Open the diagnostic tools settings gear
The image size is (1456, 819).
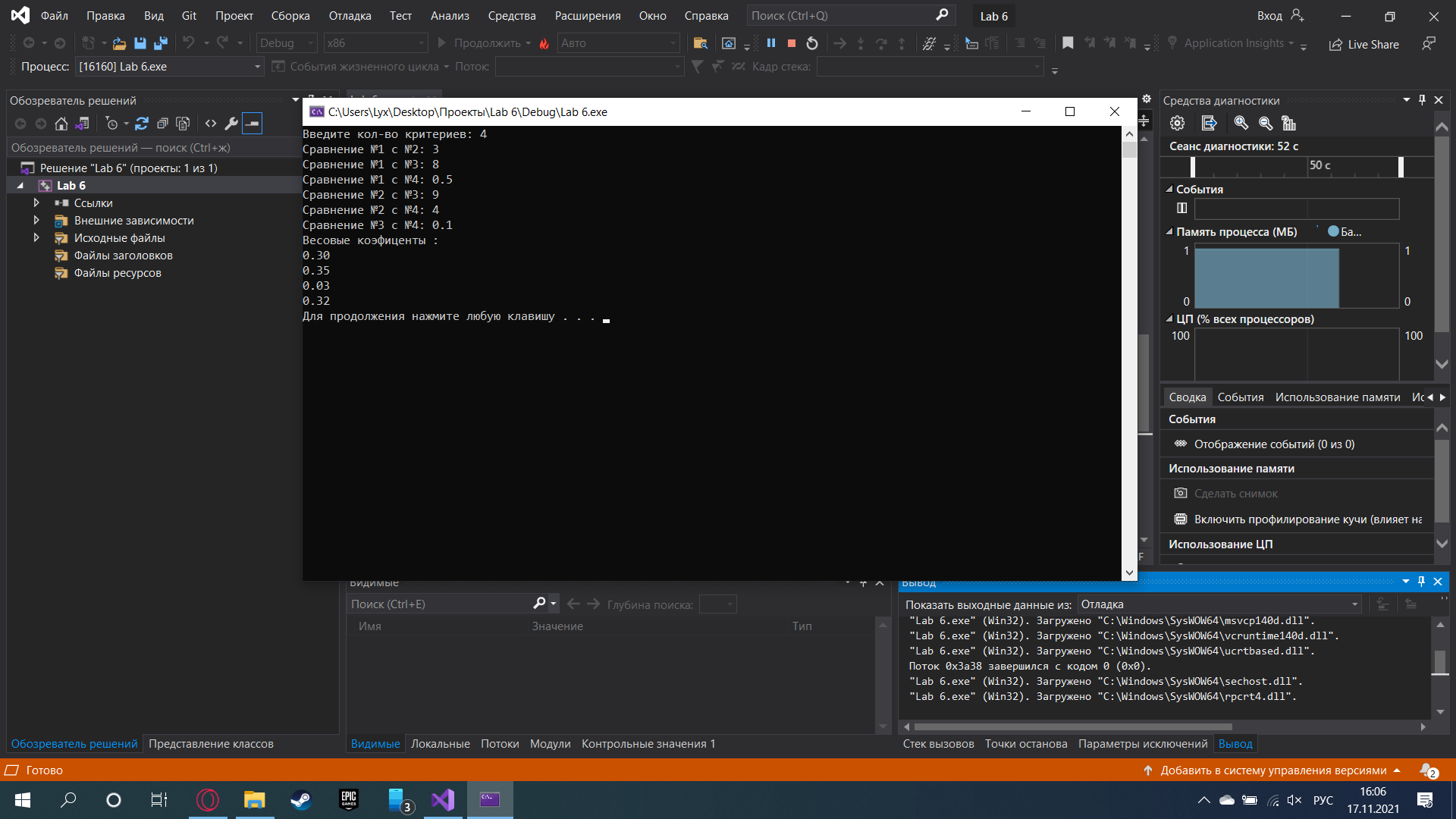pyautogui.click(x=1177, y=123)
